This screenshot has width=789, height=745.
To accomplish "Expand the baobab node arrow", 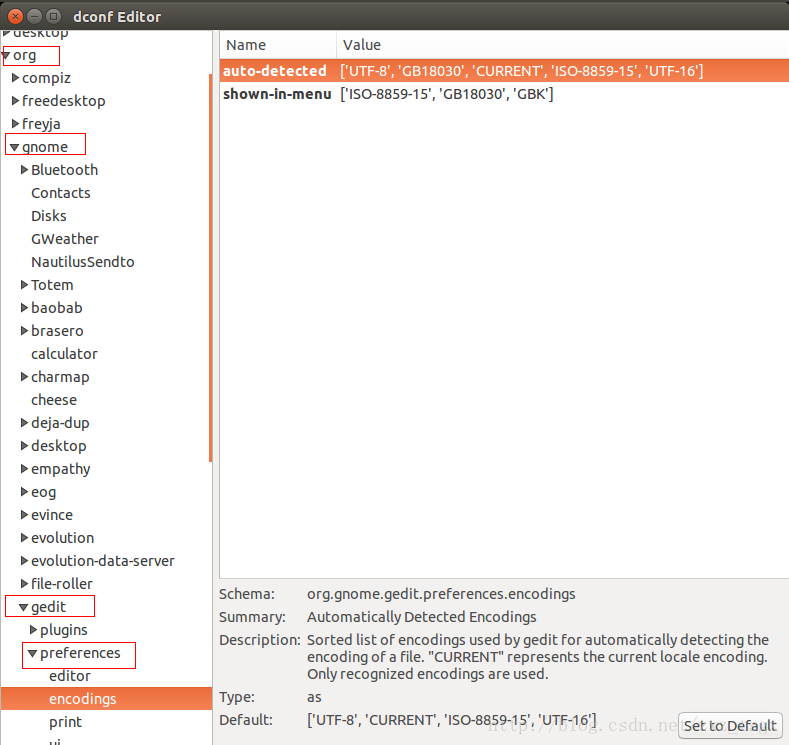I will click(24, 307).
